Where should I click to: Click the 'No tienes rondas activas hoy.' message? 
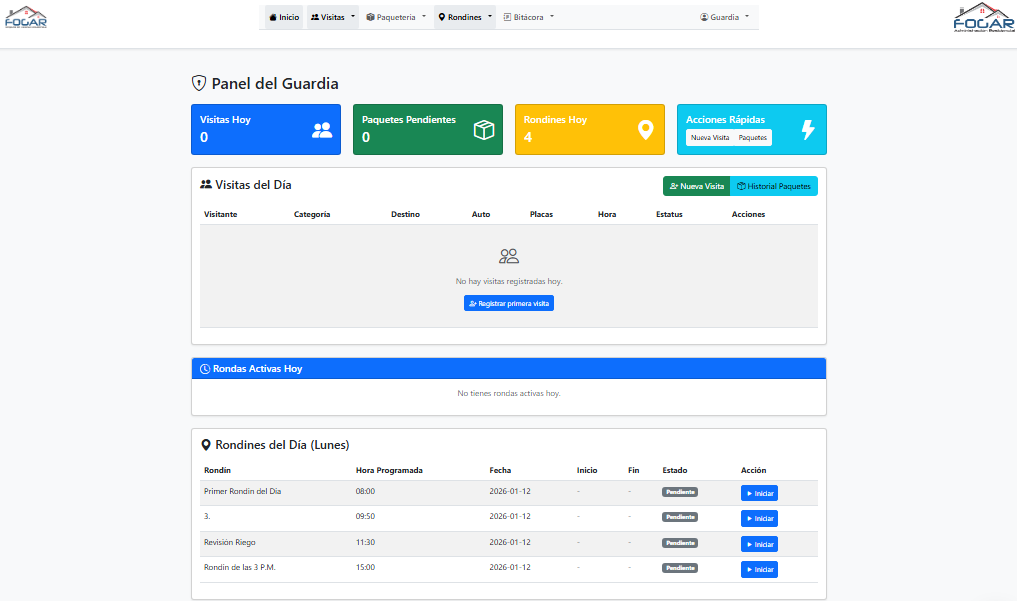508,394
